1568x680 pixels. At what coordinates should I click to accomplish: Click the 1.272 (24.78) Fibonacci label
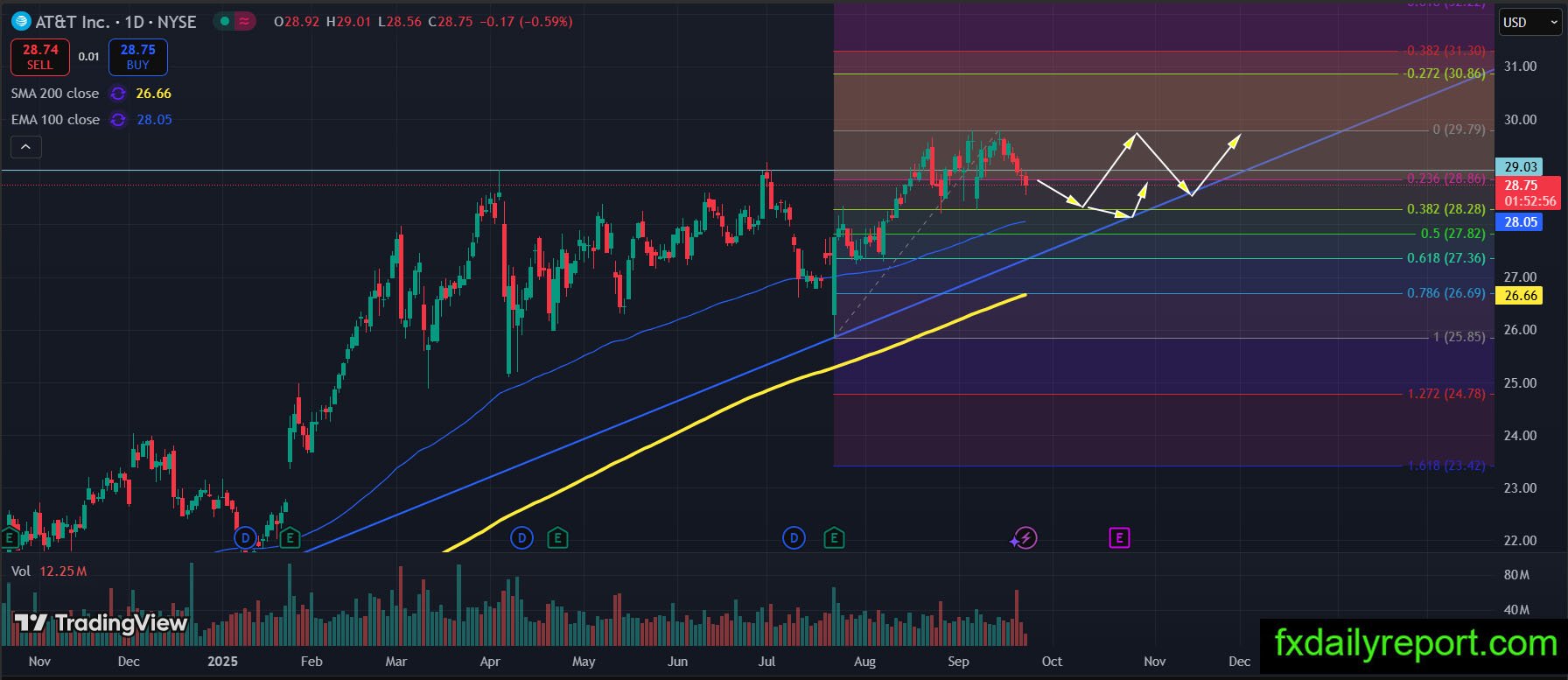pos(1445,394)
